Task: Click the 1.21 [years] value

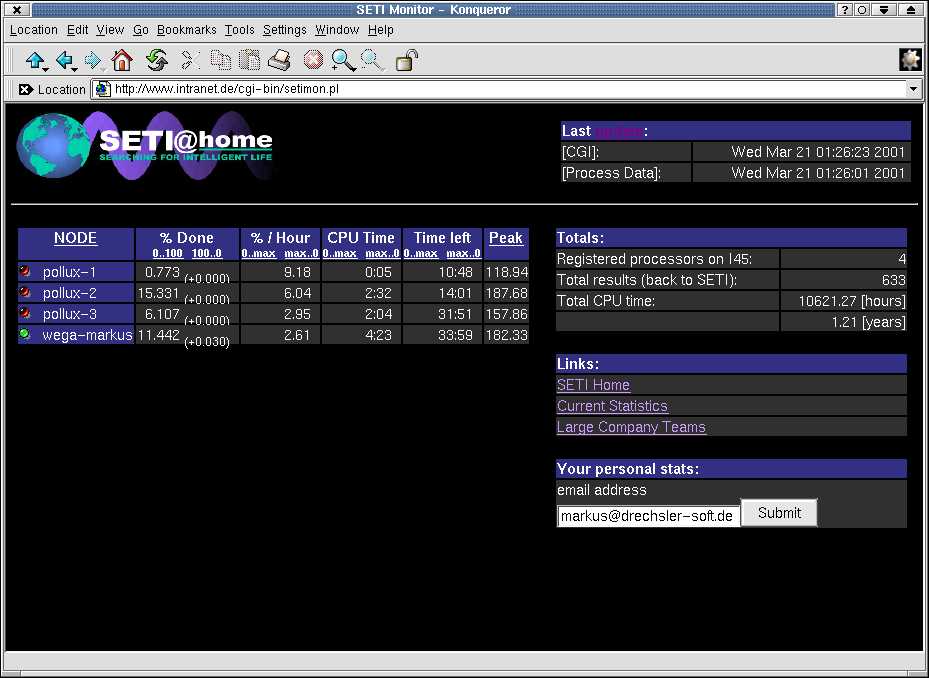Action: [869, 322]
